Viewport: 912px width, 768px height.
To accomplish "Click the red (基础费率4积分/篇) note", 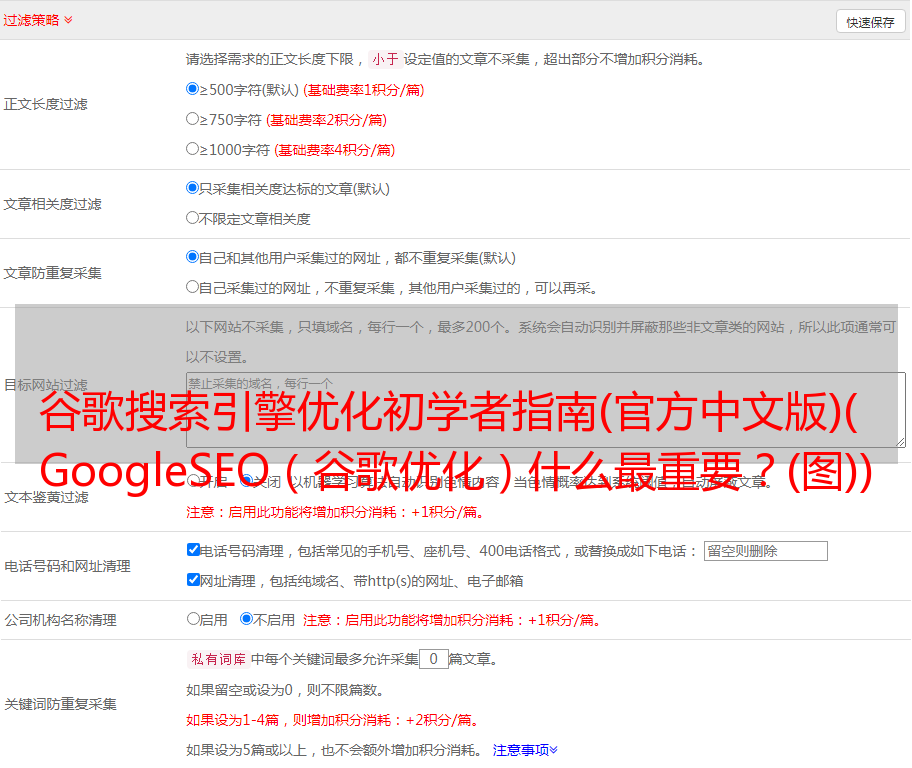I will (x=334, y=150).
